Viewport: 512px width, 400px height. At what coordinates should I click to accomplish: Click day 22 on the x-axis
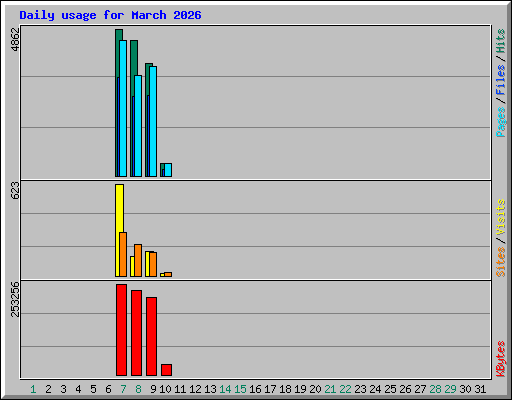345,389
